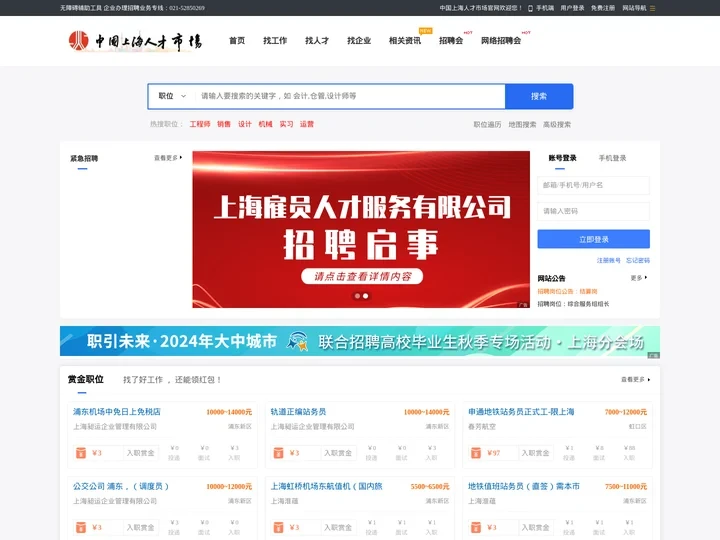
Task: Click red envelope icon on 浦东机场中免日上免税店 card
Action: click(81, 453)
